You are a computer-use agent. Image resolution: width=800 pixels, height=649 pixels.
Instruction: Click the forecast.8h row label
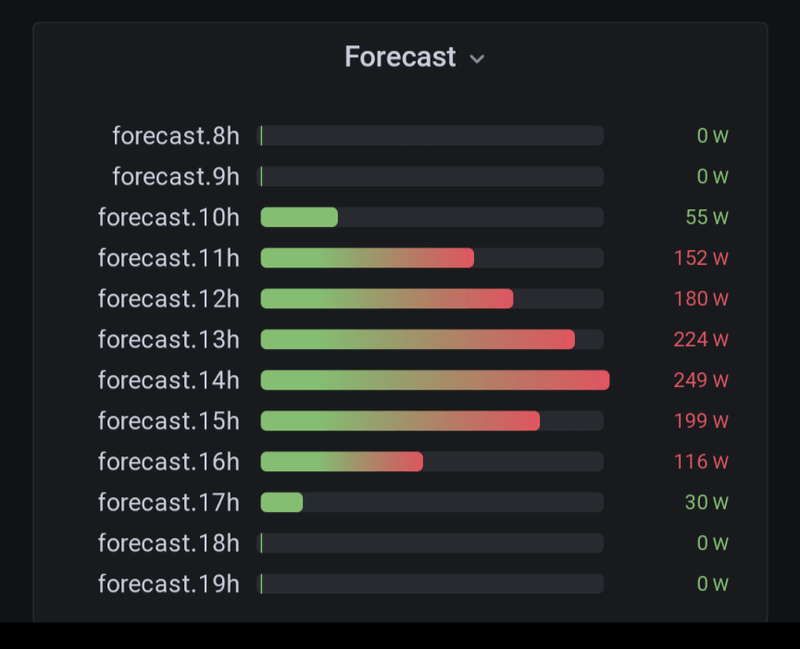[x=176, y=136]
